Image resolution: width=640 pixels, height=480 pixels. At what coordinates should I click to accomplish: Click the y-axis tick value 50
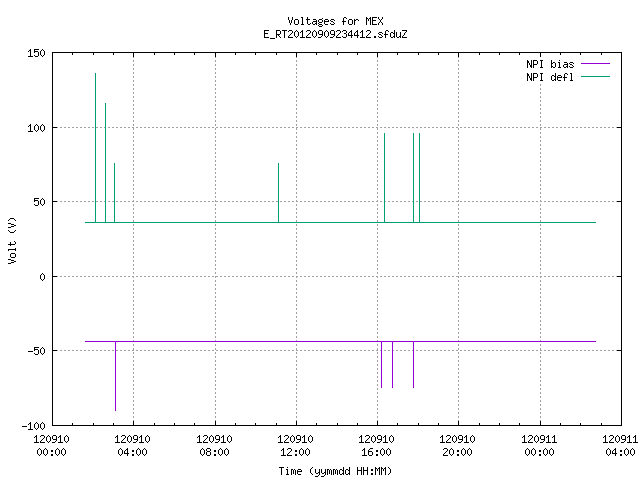[39, 202]
